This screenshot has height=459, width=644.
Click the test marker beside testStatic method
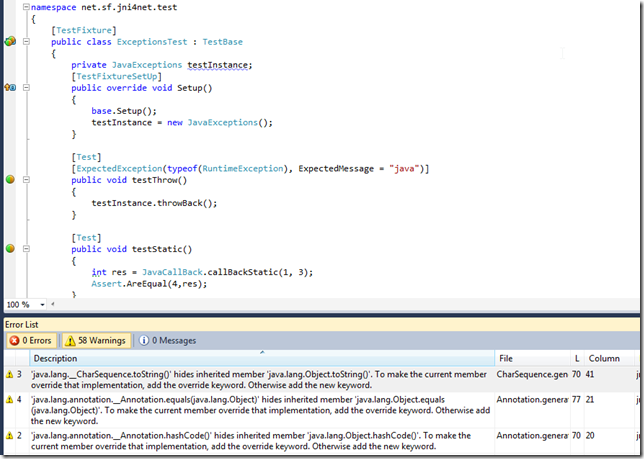10,247
